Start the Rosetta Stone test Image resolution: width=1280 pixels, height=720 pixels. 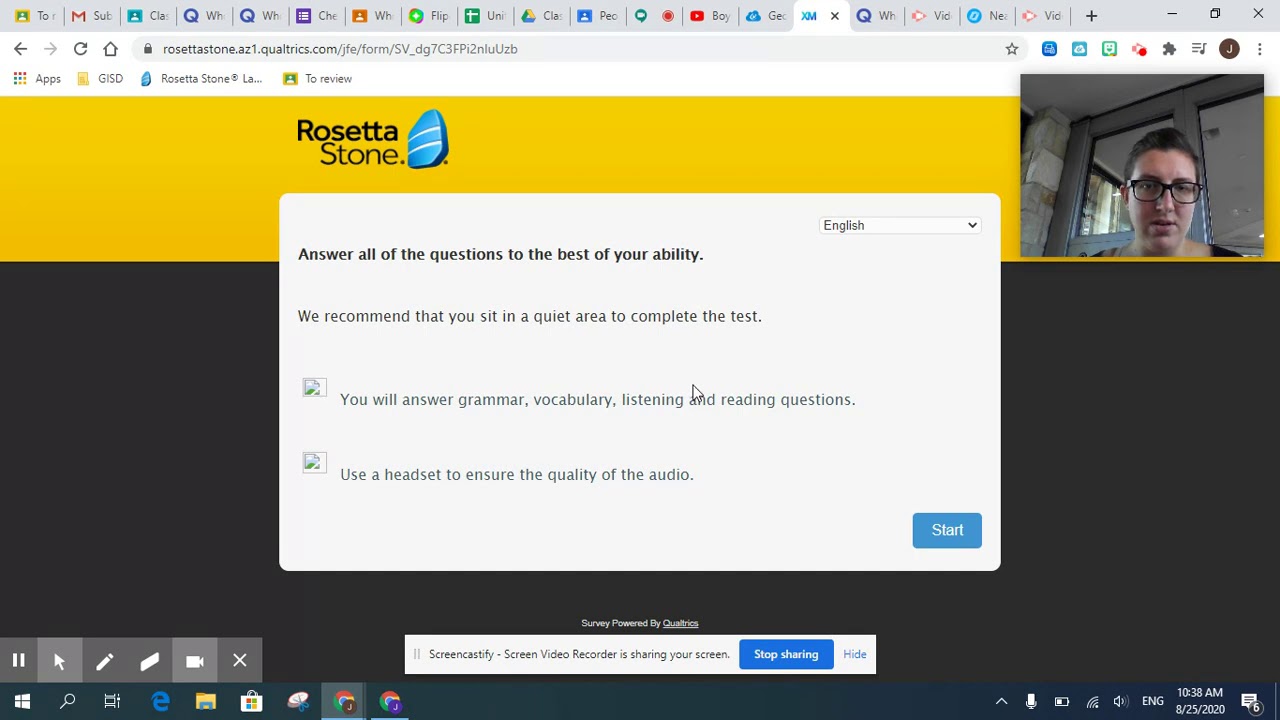(947, 530)
